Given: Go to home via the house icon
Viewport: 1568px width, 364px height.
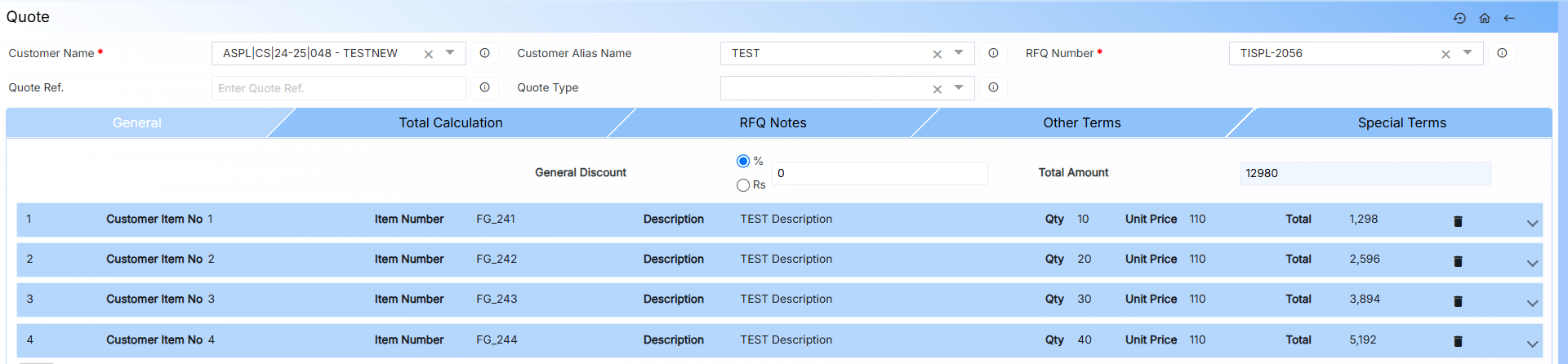Looking at the screenshot, I should tap(1485, 18).
